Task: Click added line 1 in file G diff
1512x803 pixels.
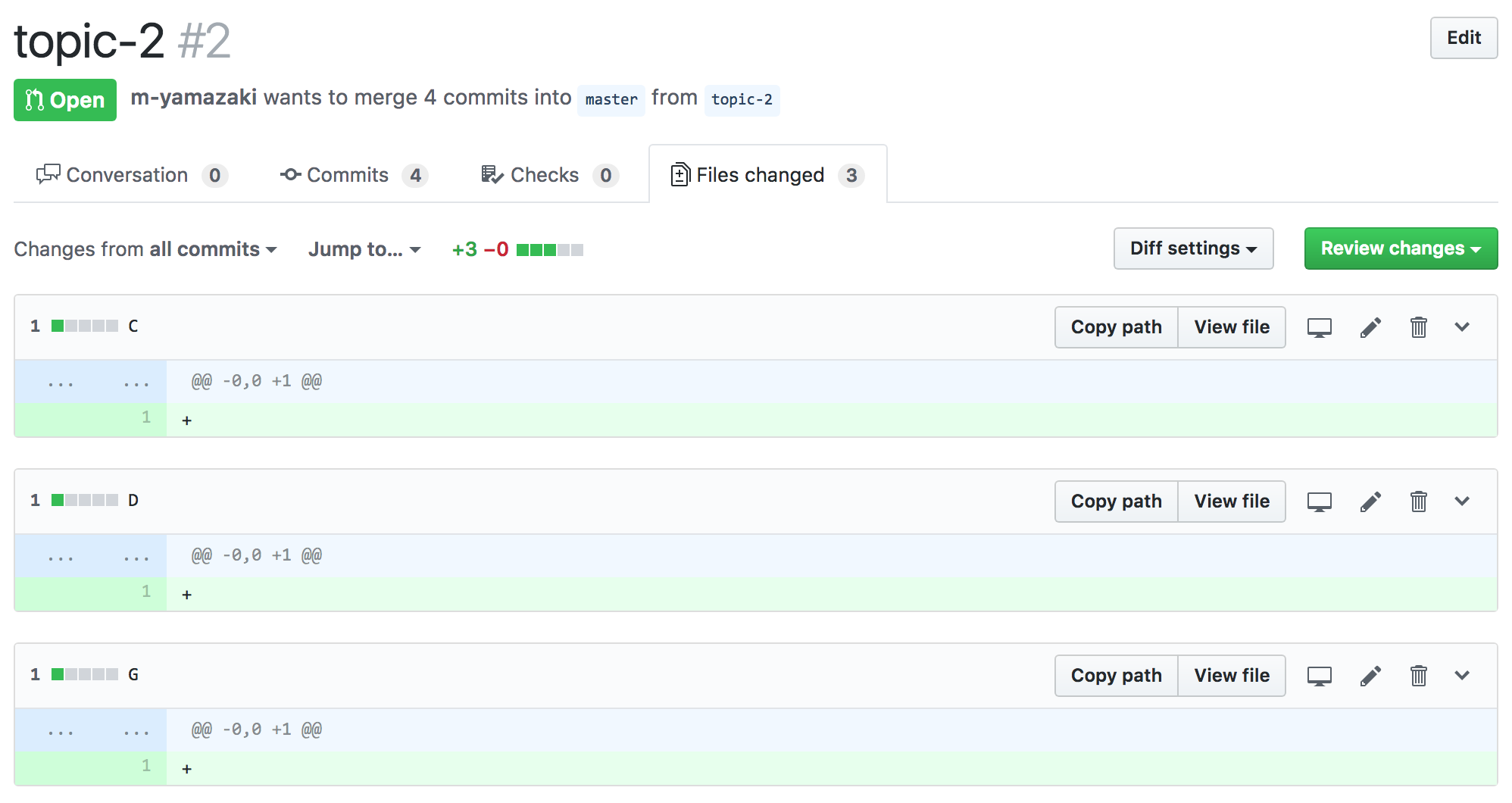Action: pyautogui.click(x=756, y=768)
